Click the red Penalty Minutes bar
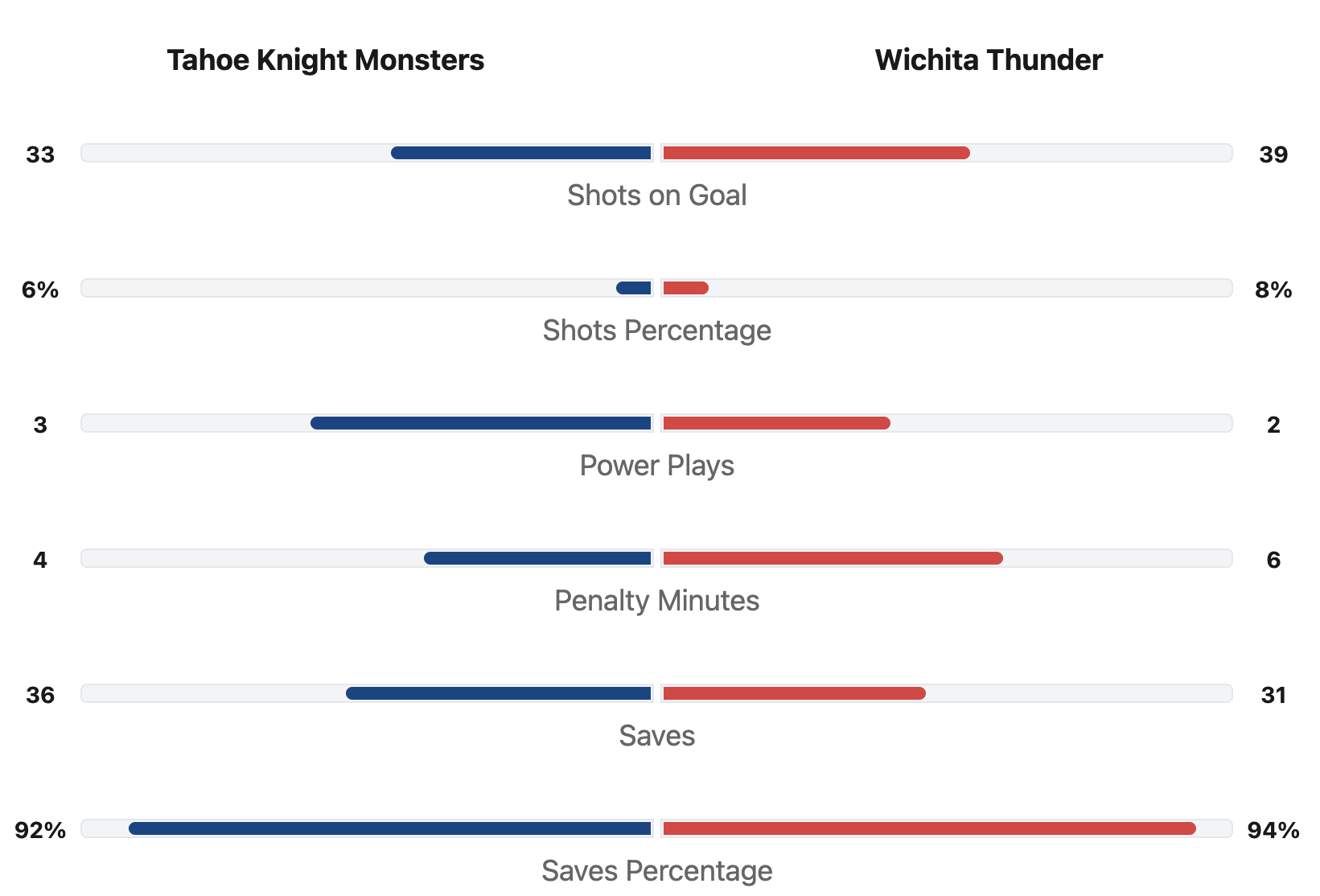Viewport: 1320px width, 896px height. (833, 558)
